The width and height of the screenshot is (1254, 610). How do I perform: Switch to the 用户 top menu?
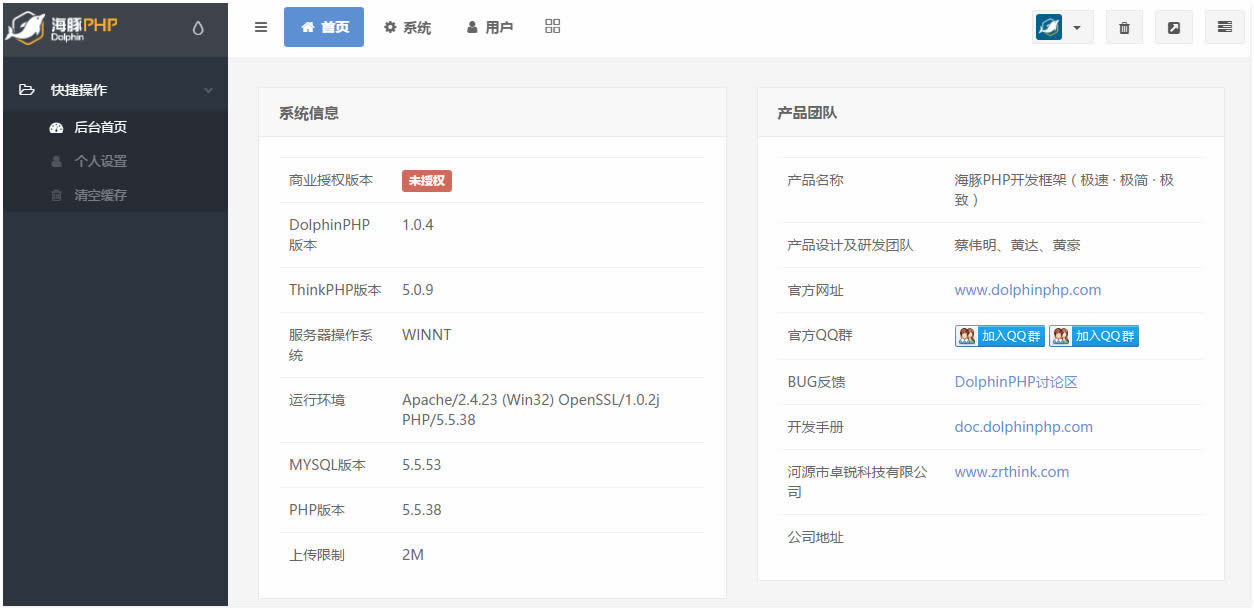pyautogui.click(x=490, y=28)
